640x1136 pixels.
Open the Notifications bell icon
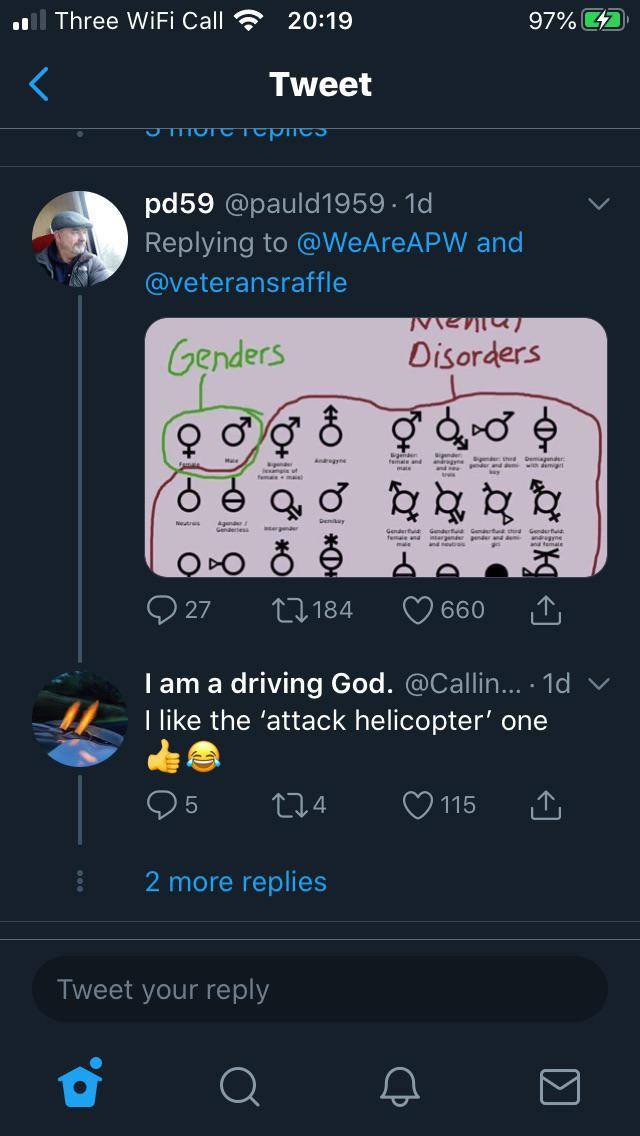[x=400, y=1089]
